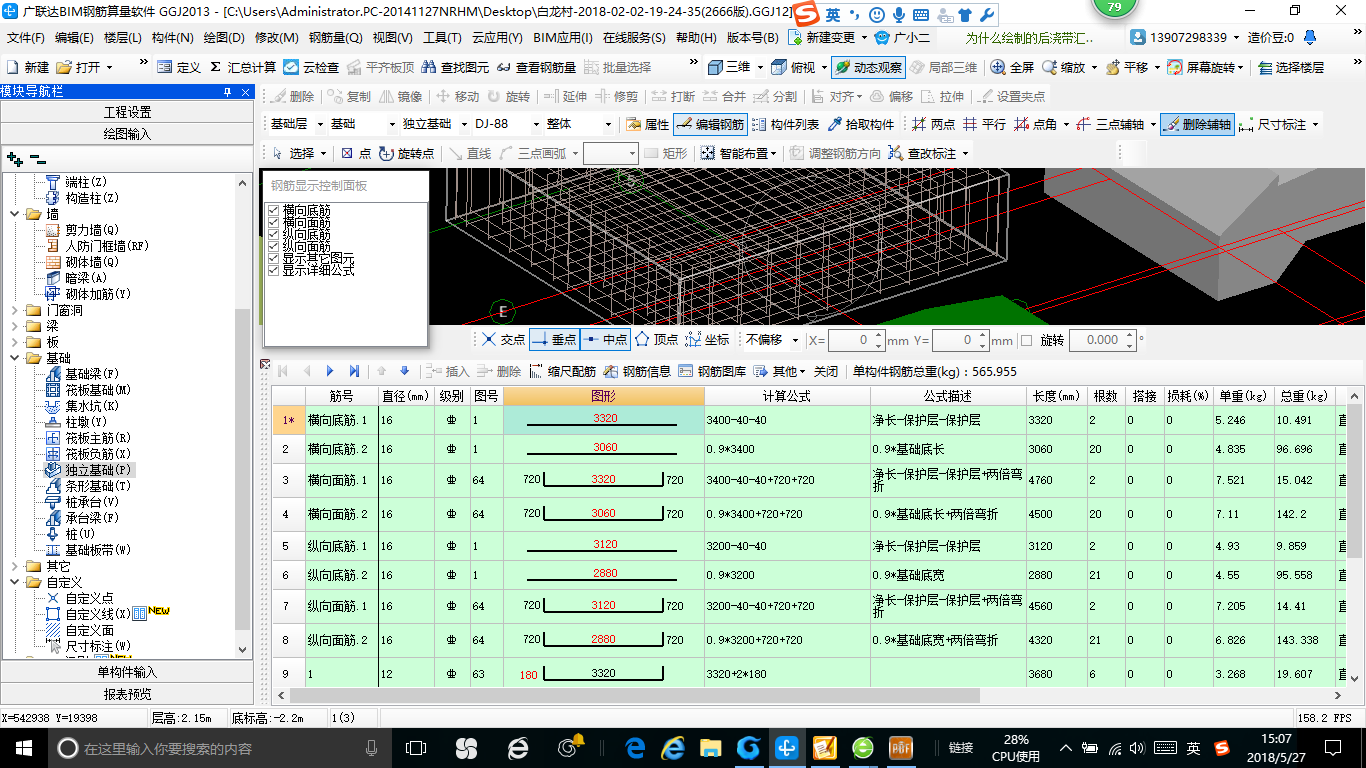
Task: Click 钢筋信息 rebar info button
Action: point(637,371)
